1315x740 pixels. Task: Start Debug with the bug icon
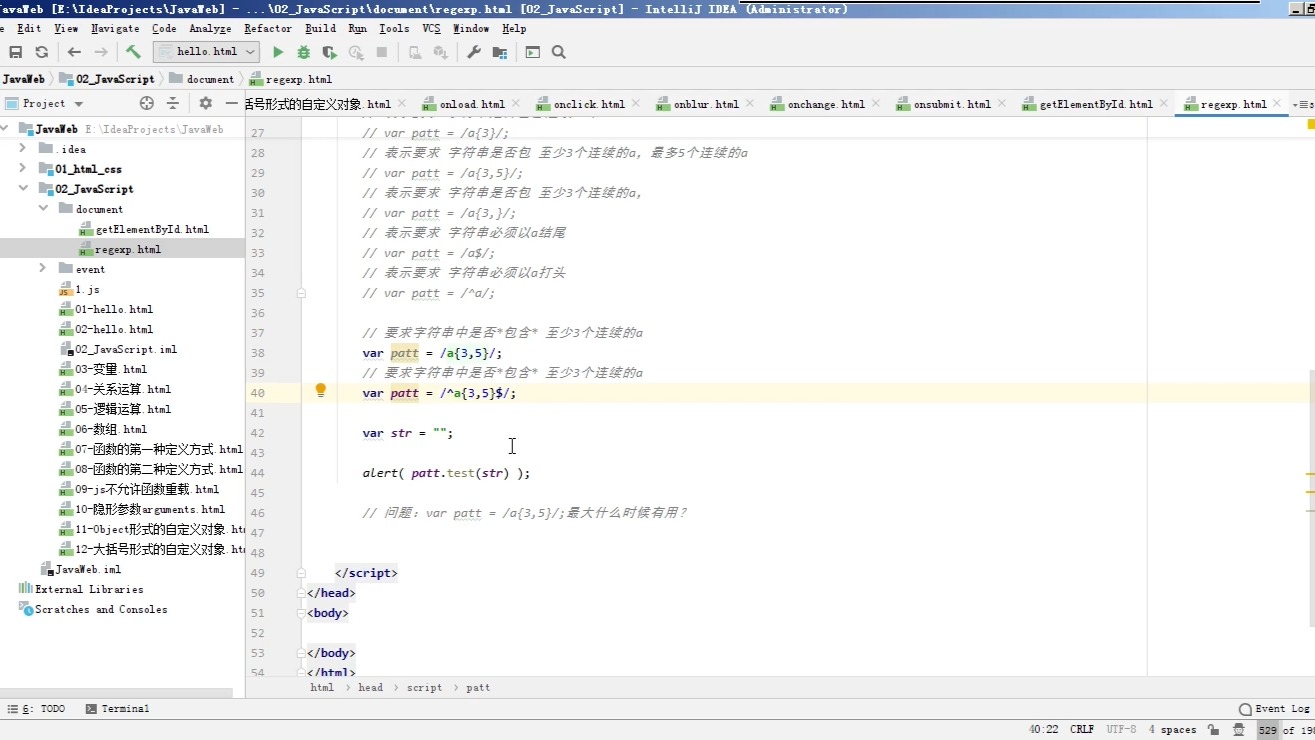point(304,52)
